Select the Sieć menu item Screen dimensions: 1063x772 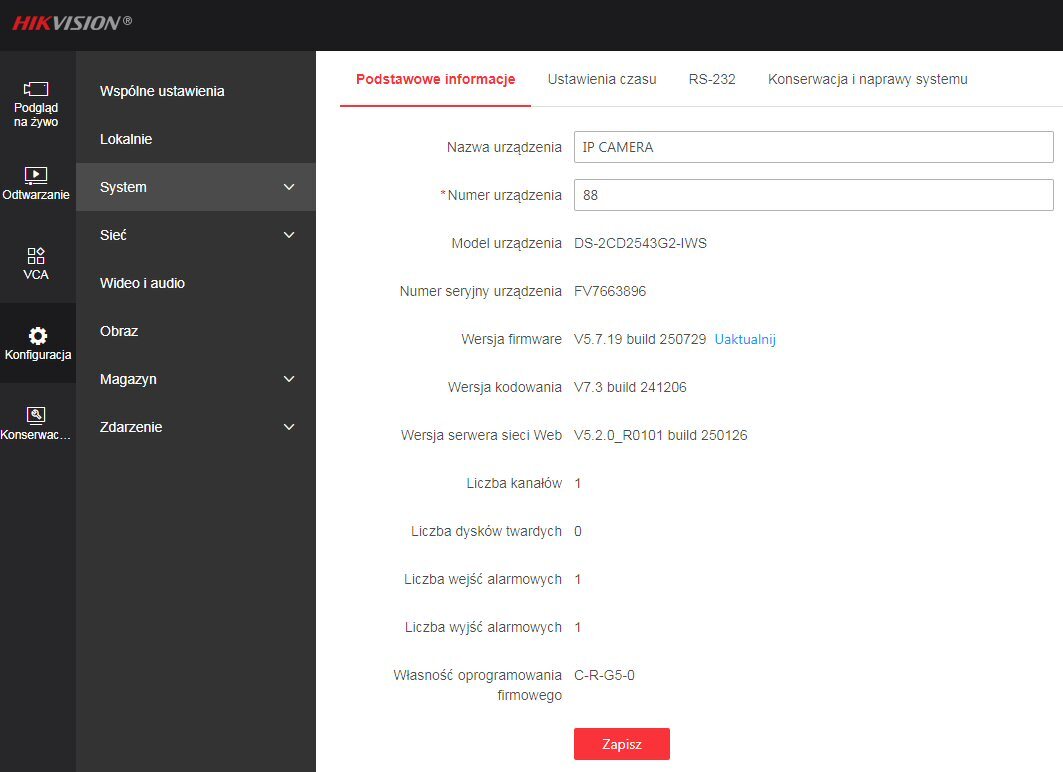[196, 235]
